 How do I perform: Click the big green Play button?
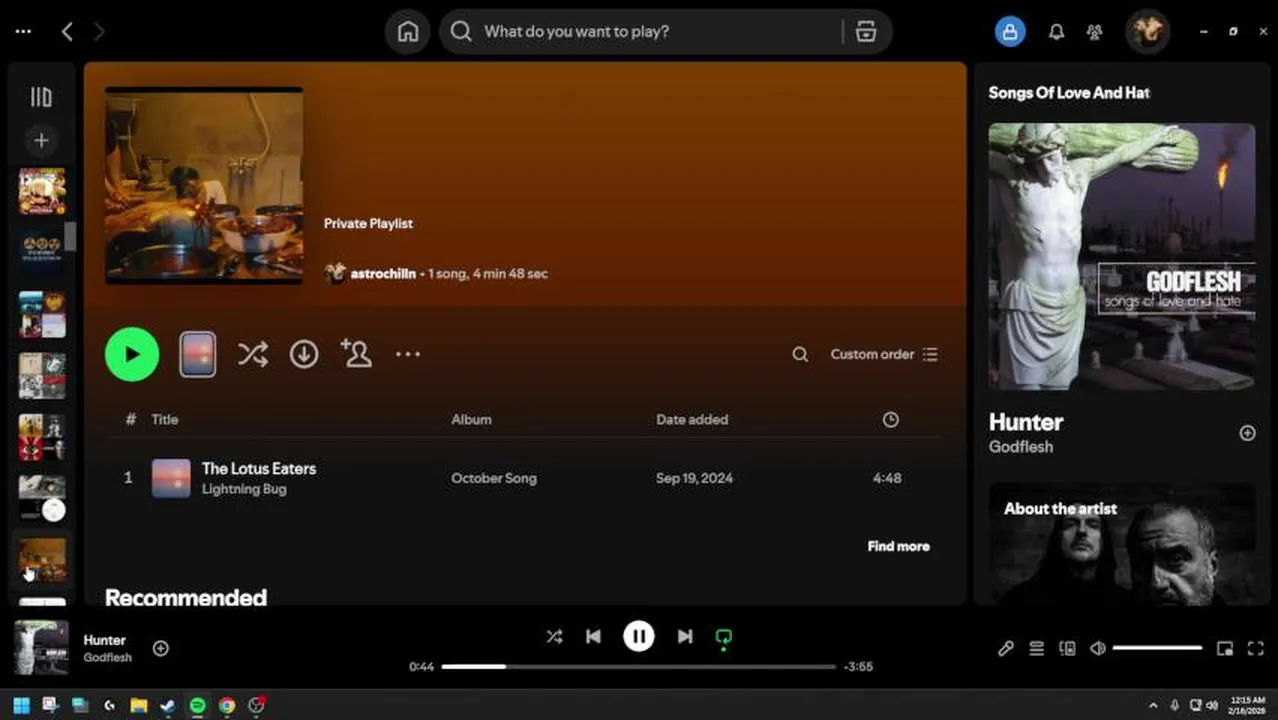132,354
